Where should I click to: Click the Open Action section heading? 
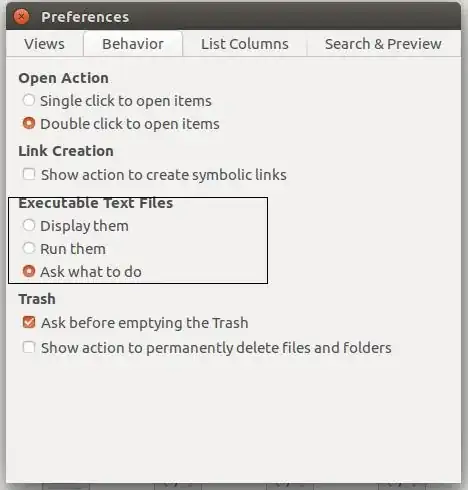[x=63, y=78]
